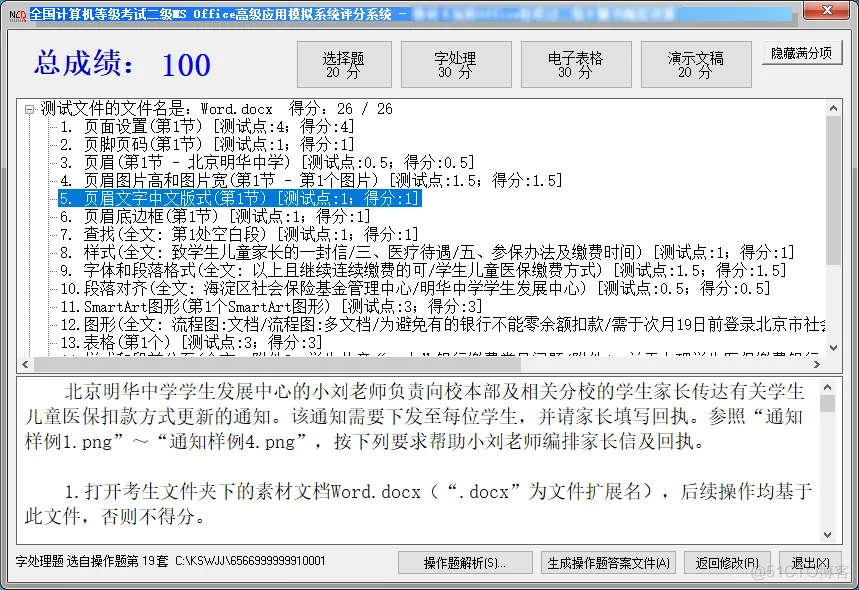Click the total score value 100

[186, 65]
